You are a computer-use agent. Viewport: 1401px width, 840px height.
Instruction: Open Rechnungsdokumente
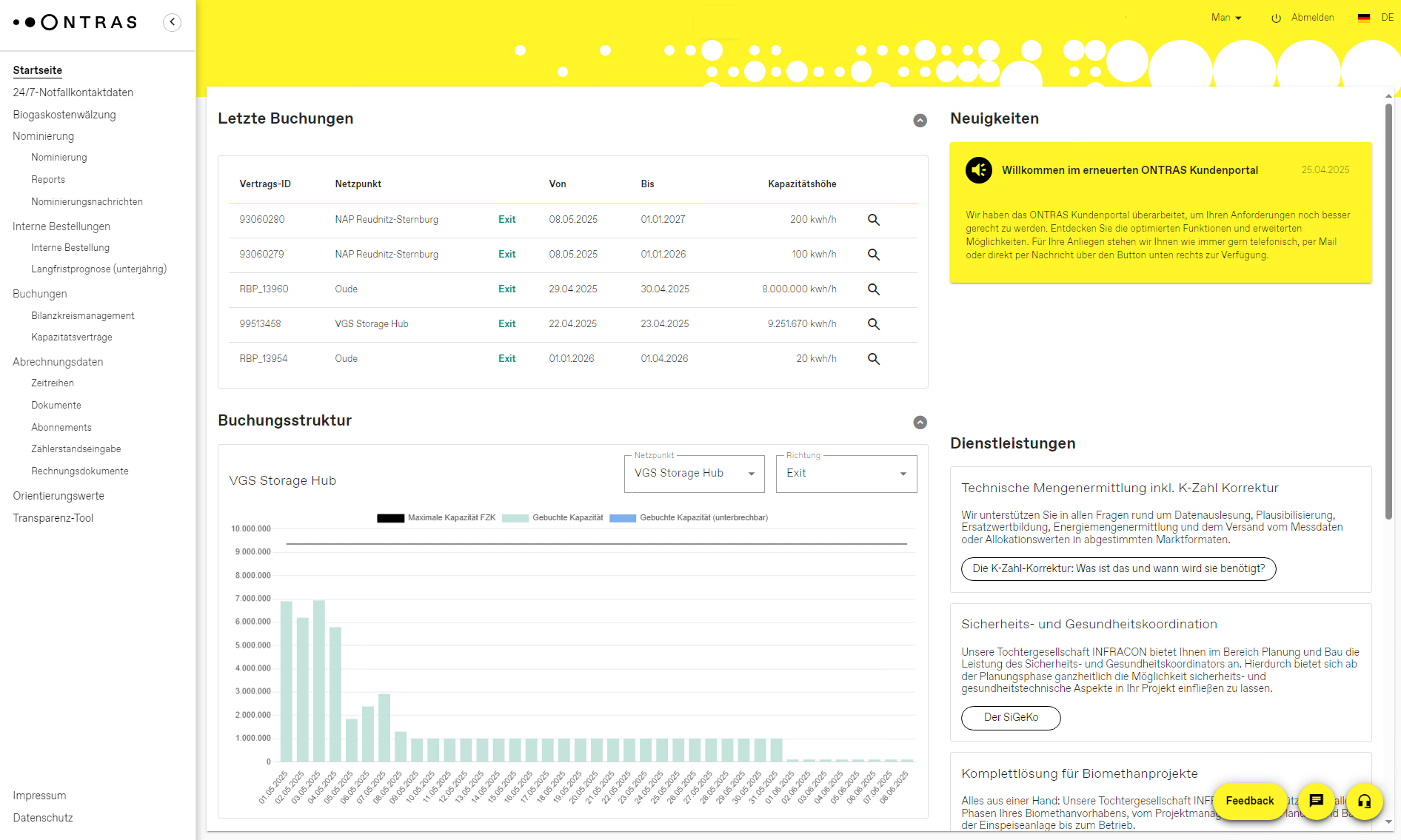[x=80, y=471]
